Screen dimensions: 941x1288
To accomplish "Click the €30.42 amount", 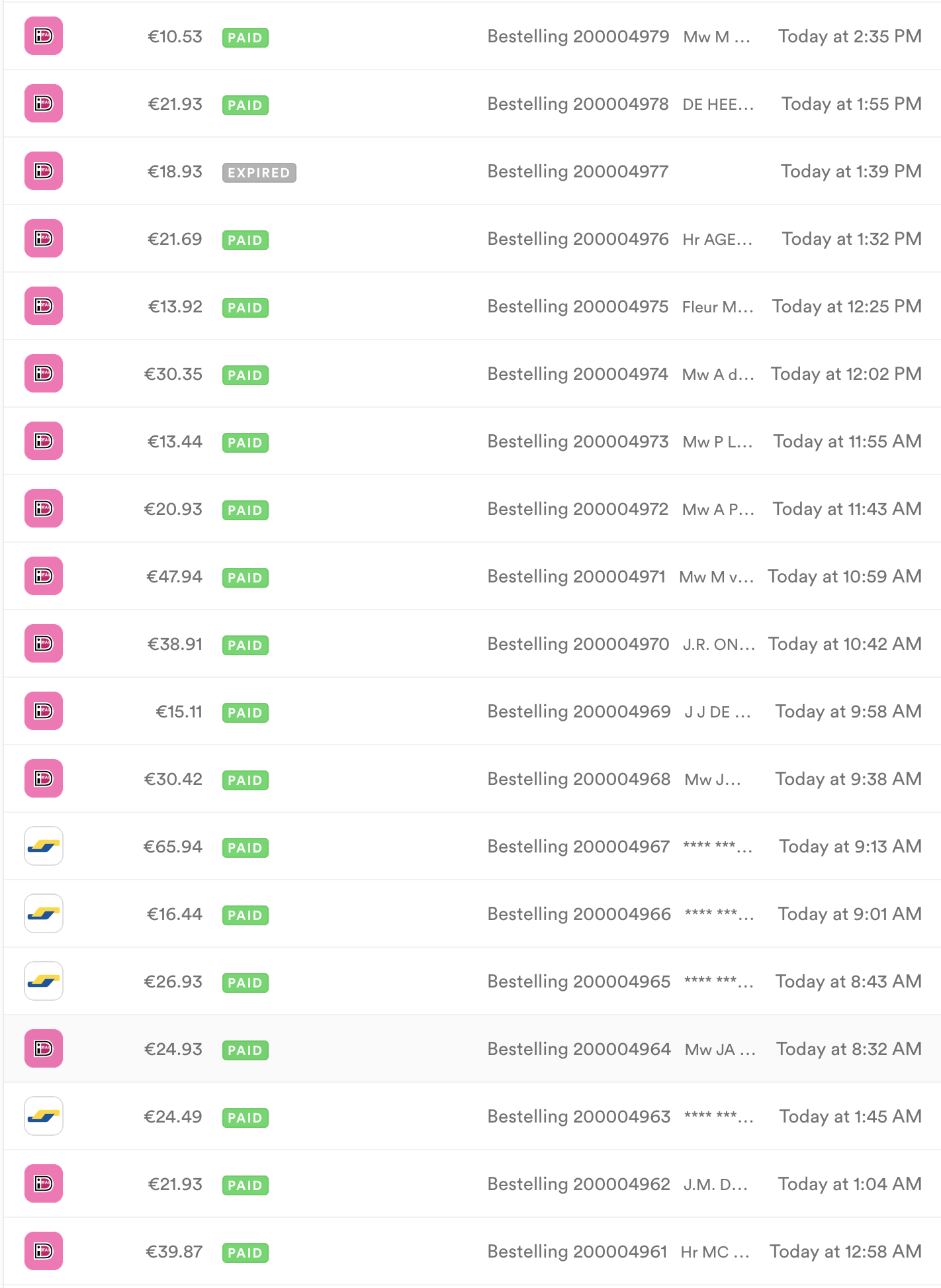I will 173,779.
